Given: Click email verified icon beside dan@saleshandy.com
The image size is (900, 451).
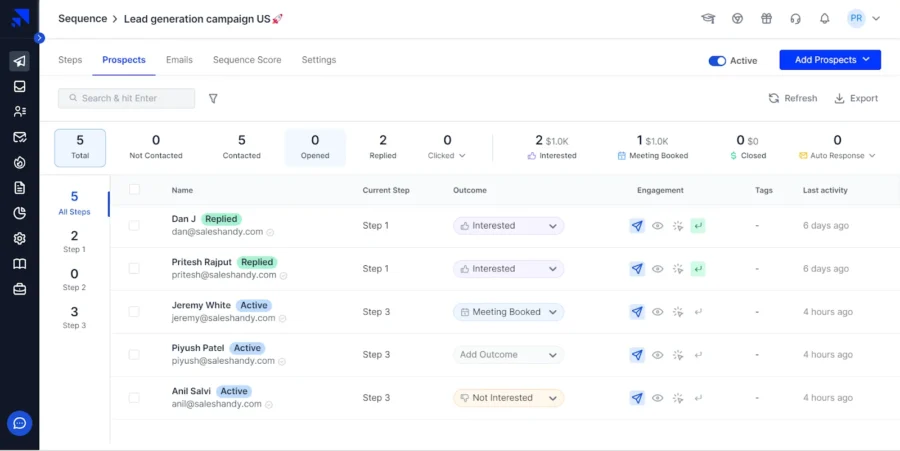Looking at the screenshot, I should click(270, 232).
